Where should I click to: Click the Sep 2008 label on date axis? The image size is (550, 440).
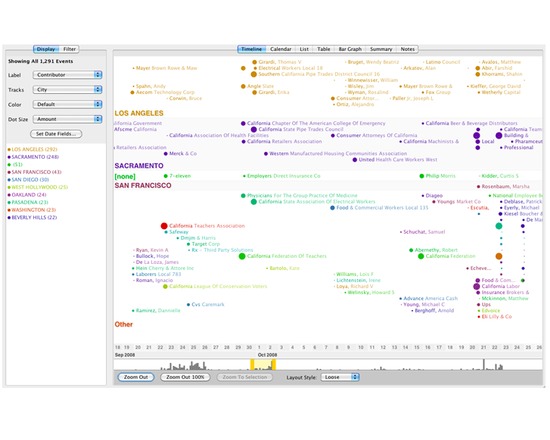pos(125,355)
